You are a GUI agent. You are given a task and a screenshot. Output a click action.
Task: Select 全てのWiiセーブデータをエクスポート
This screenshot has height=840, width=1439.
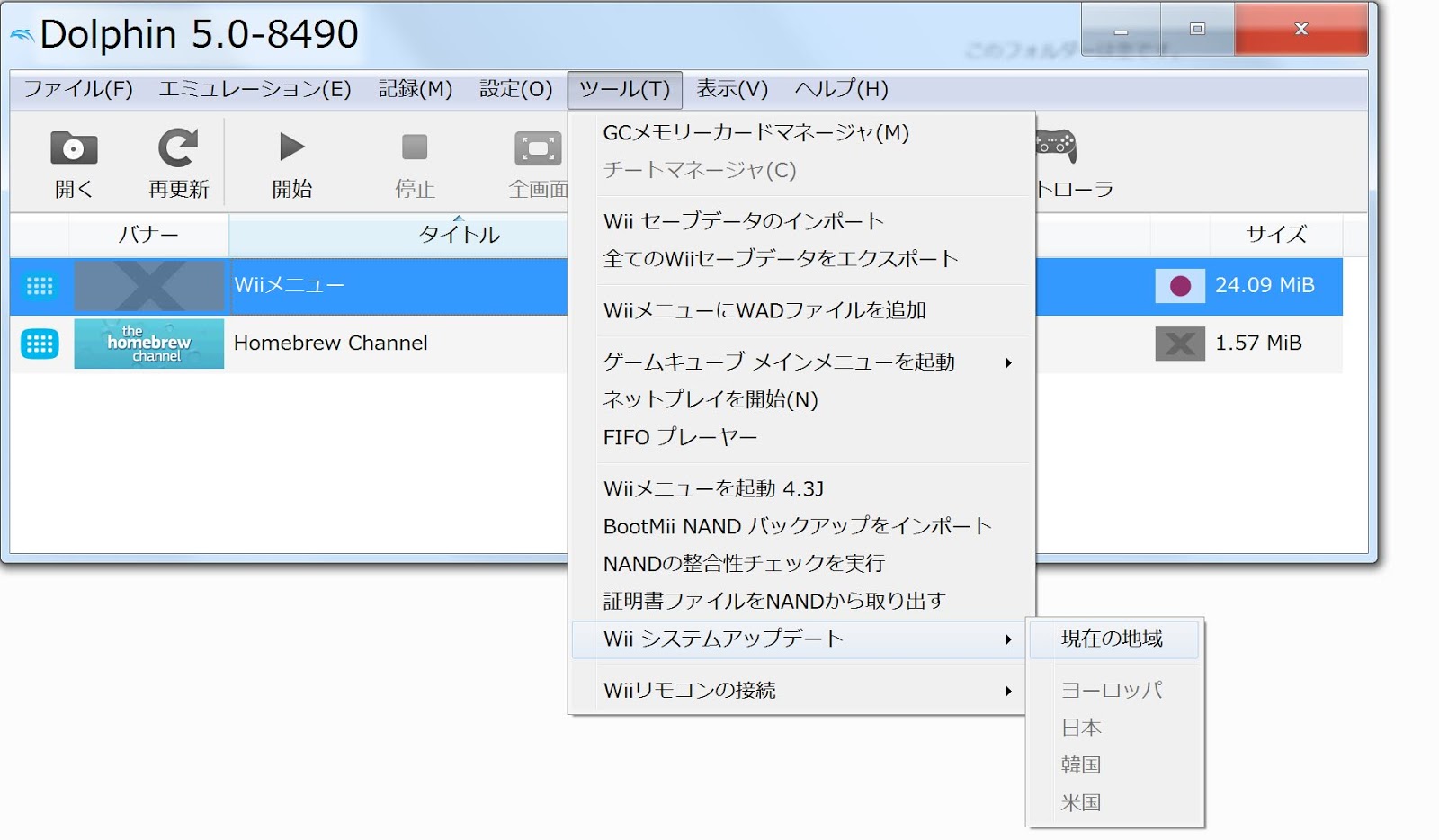801,259
